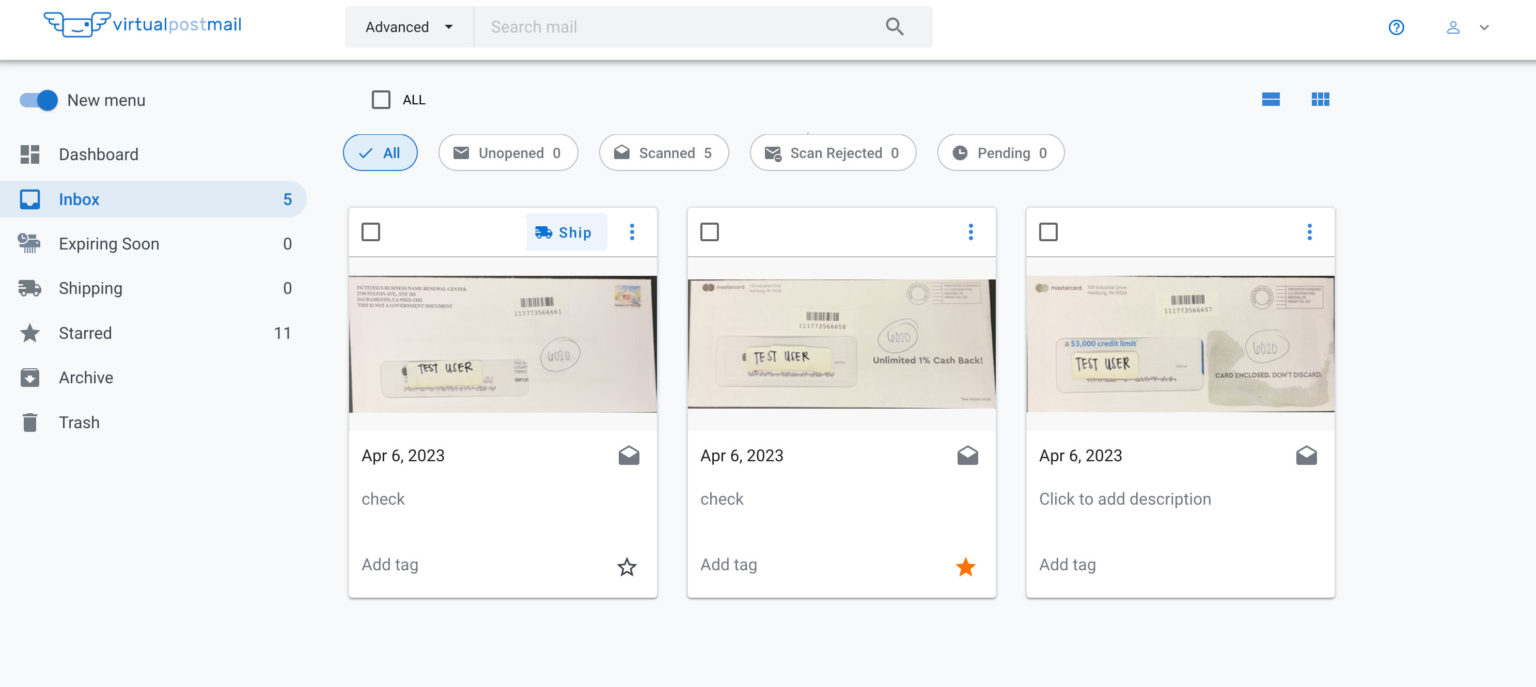
Task: Check the ALL selection checkbox
Action: point(381,99)
